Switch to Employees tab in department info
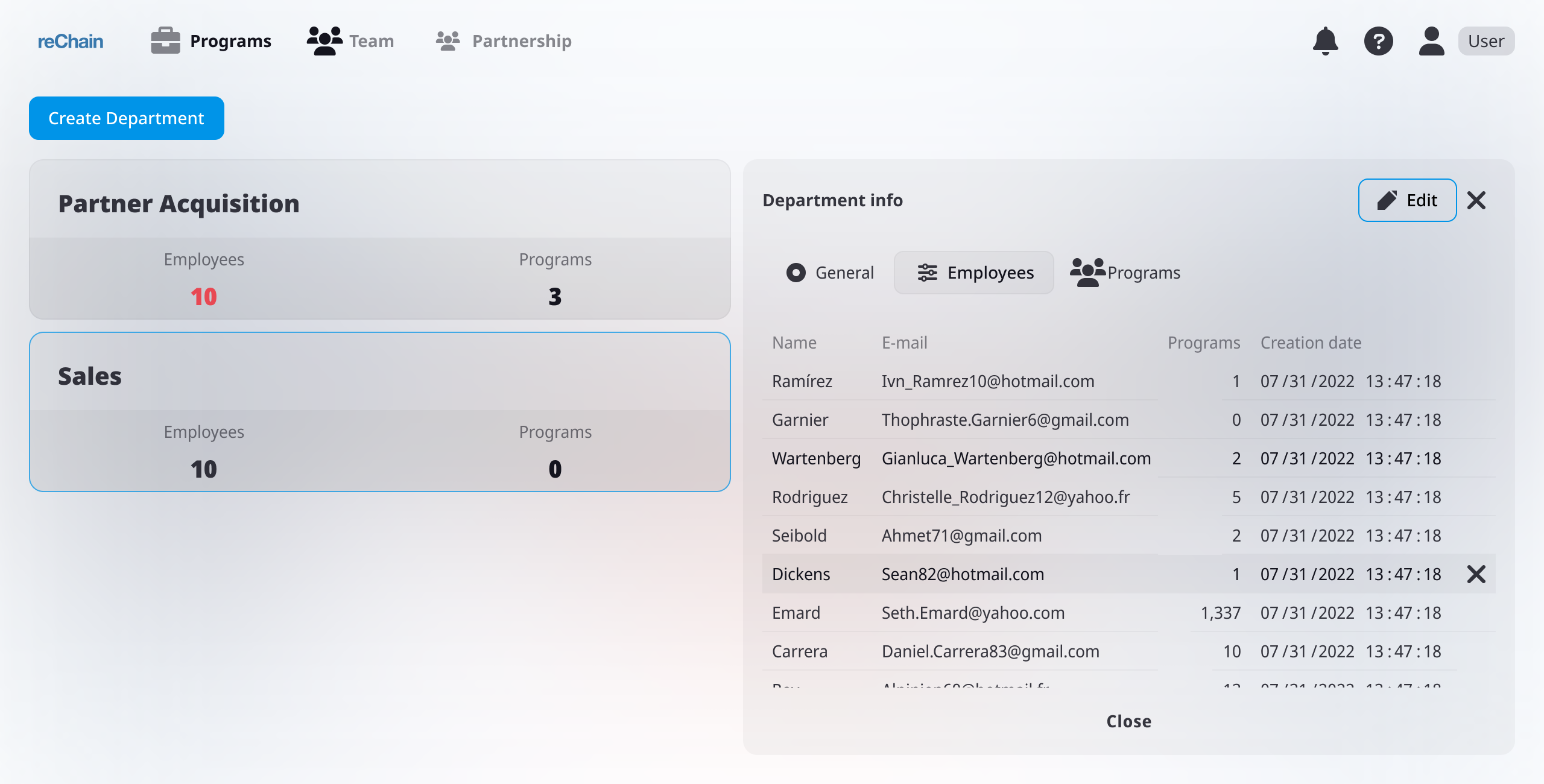This screenshot has width=1544, height=784. (x=974, y=273)
